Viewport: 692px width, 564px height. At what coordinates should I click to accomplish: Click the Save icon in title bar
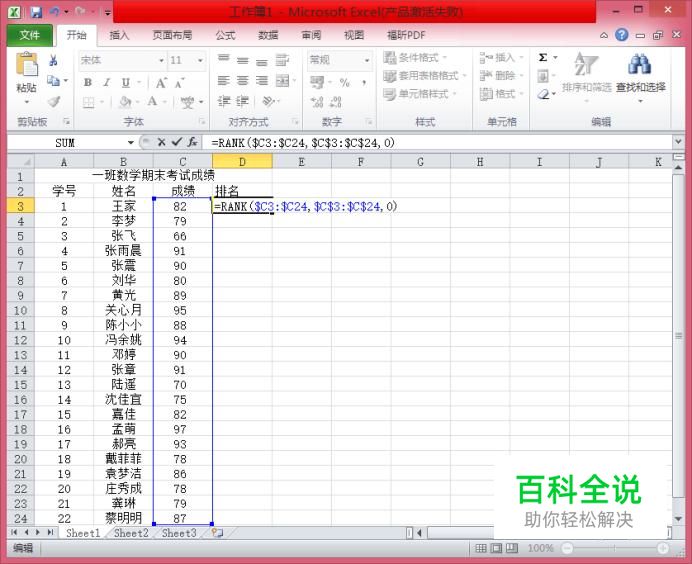tap(36, 12)
